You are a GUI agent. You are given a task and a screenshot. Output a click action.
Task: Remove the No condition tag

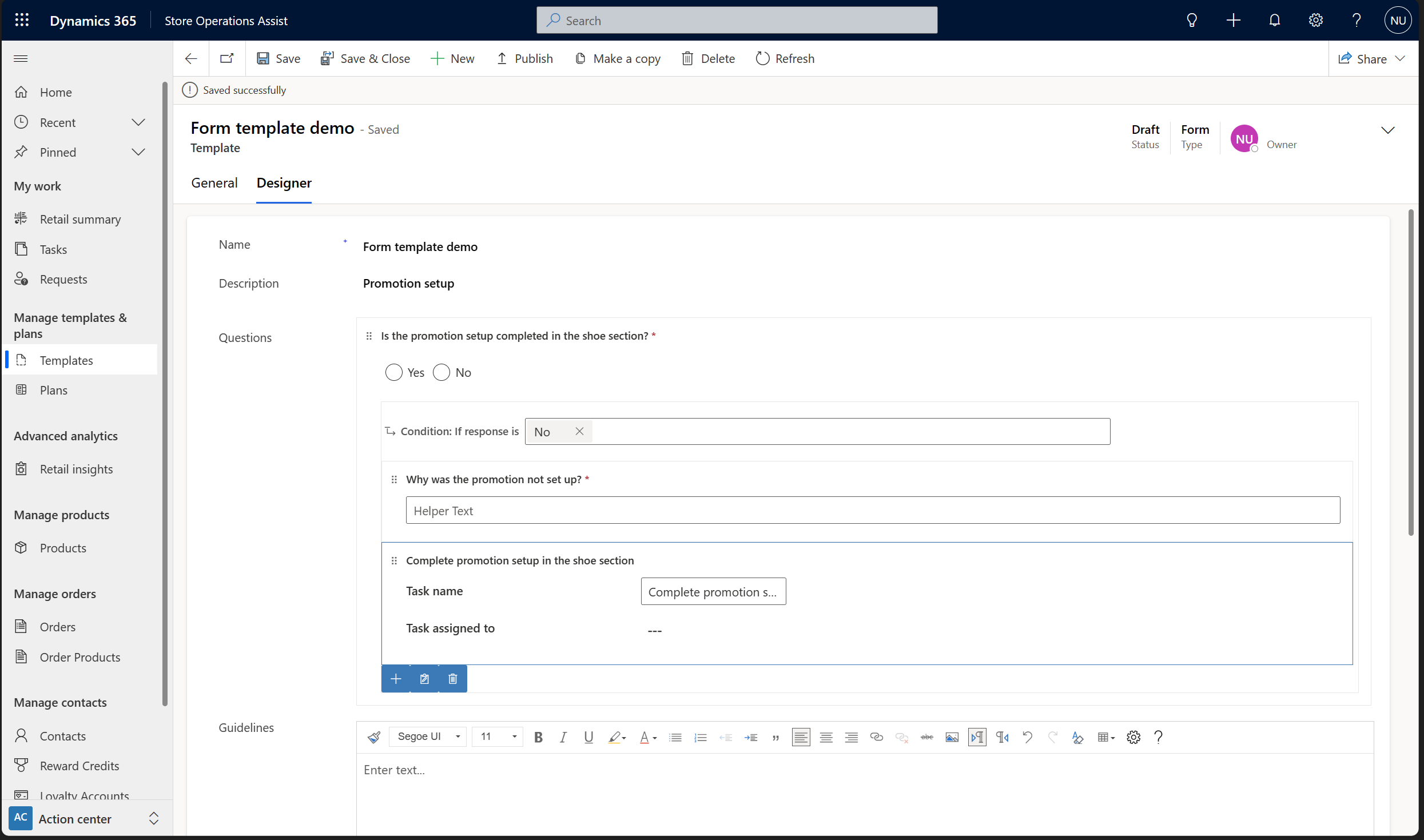(x=579, y=431)
